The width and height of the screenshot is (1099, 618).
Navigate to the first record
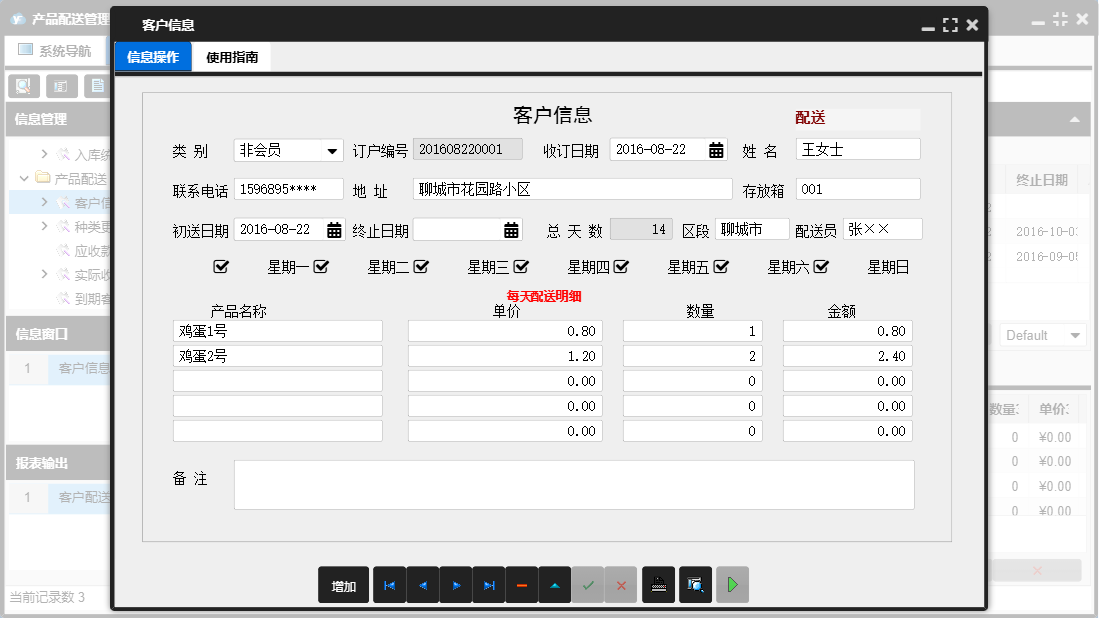click(389, 585)
